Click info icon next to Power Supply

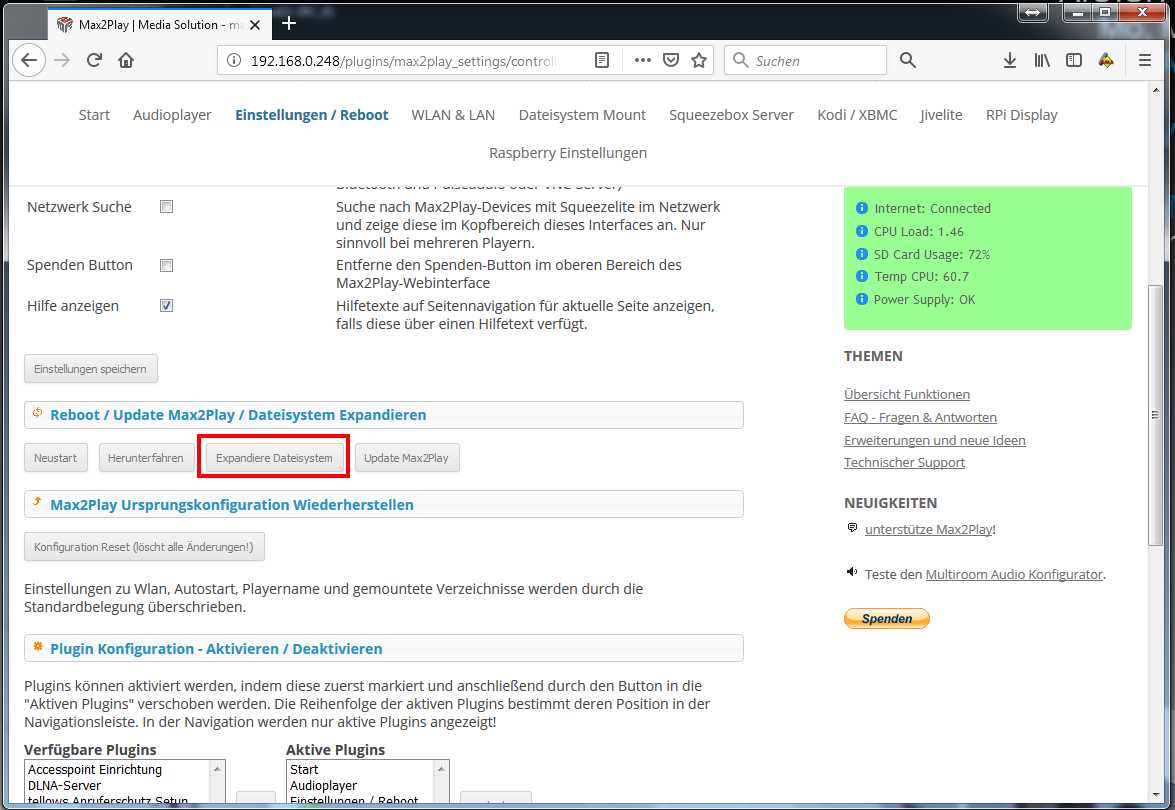[862, 299]
